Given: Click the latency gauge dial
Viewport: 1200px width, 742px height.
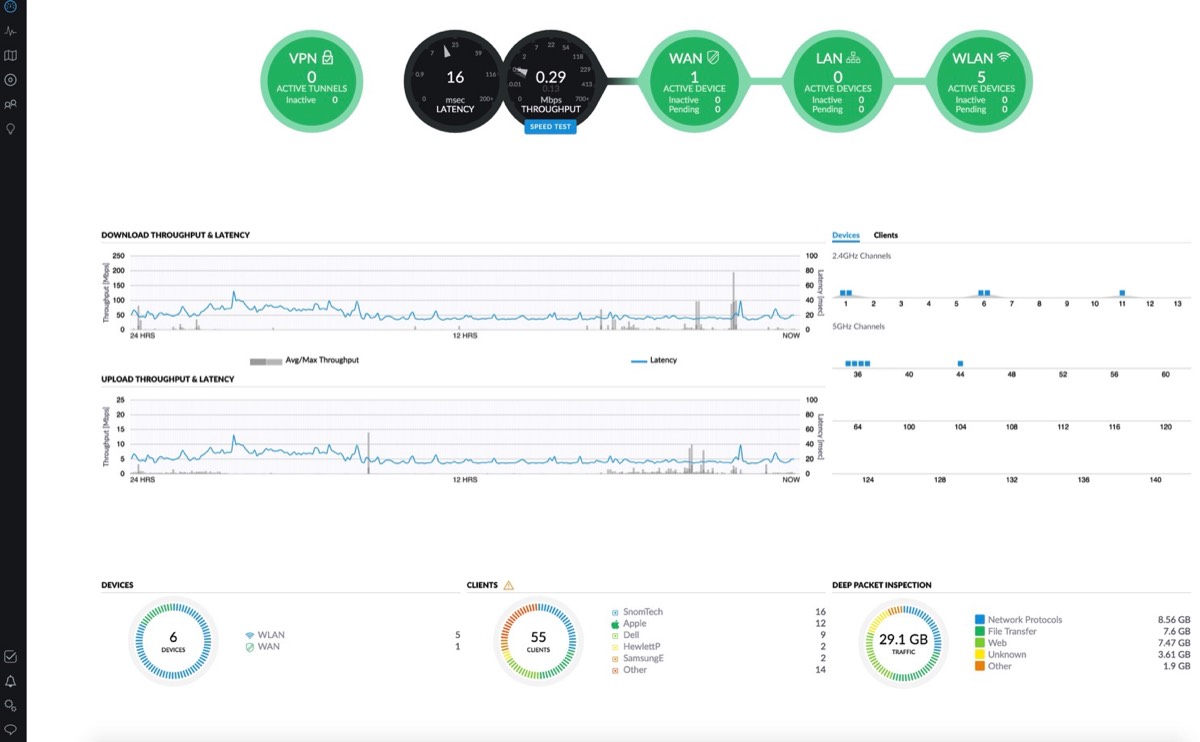Looking at the screenshot, I should 455,80.
